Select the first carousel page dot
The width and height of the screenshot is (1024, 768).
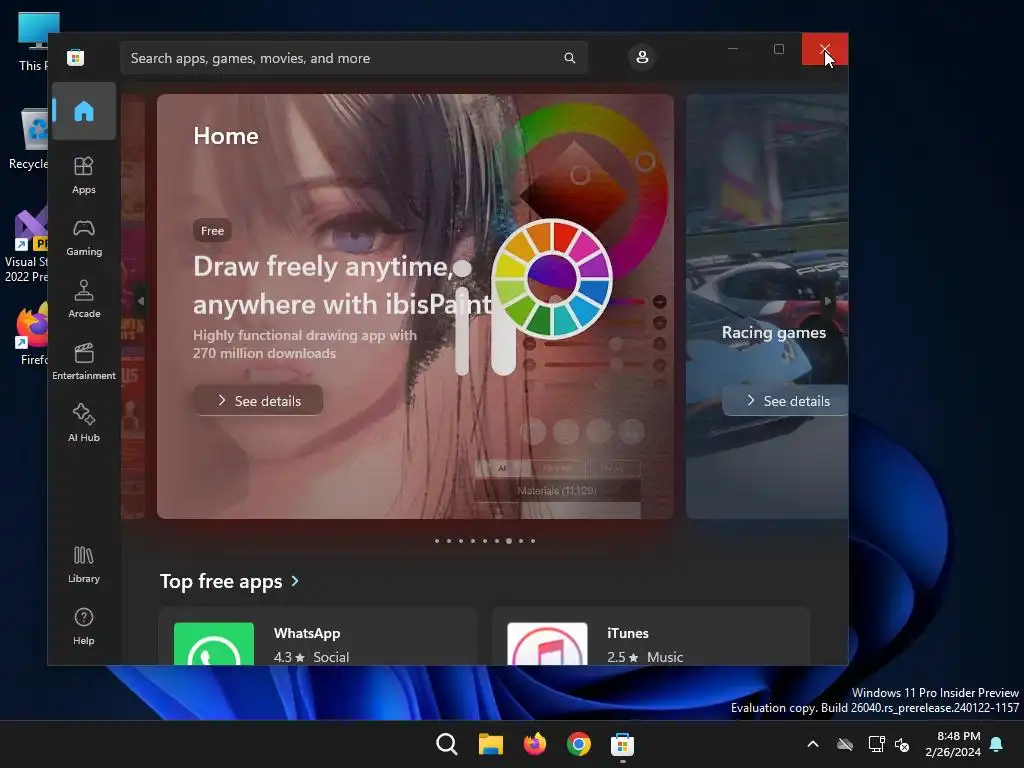437,541
